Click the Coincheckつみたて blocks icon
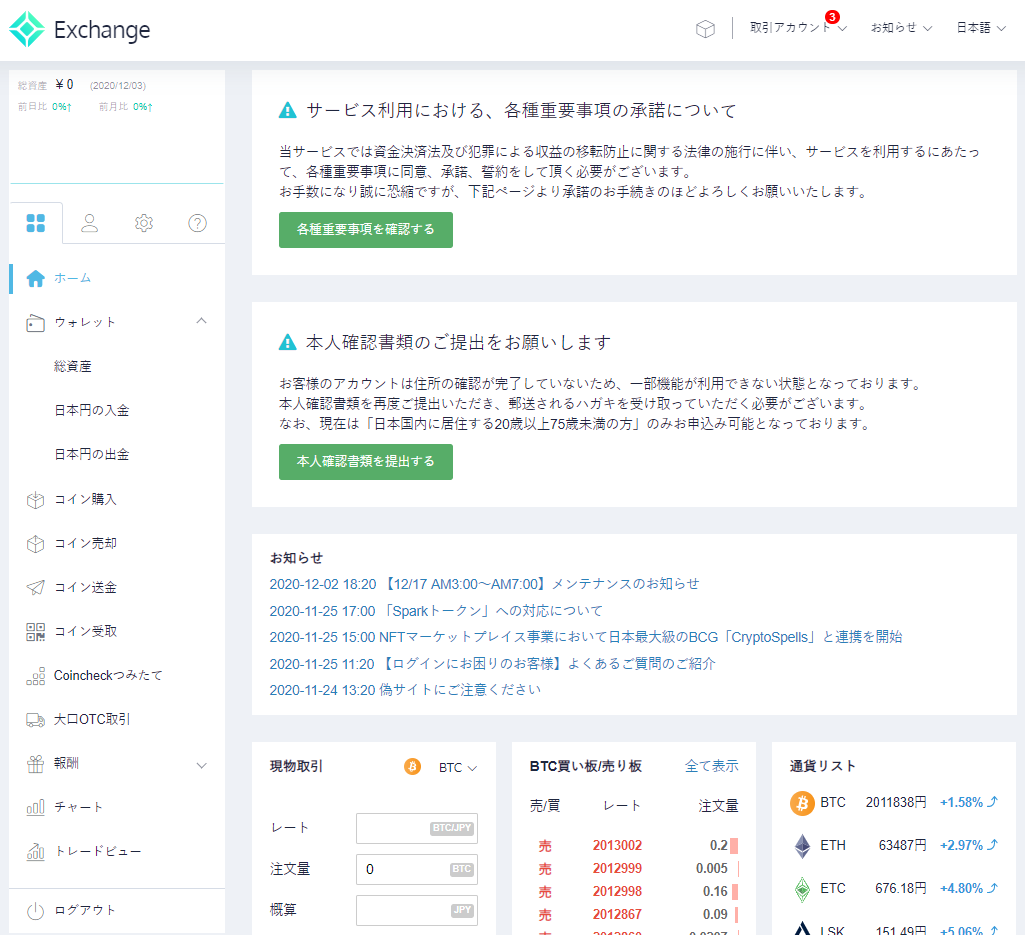The image size is (1025, 935). (35, 676)
